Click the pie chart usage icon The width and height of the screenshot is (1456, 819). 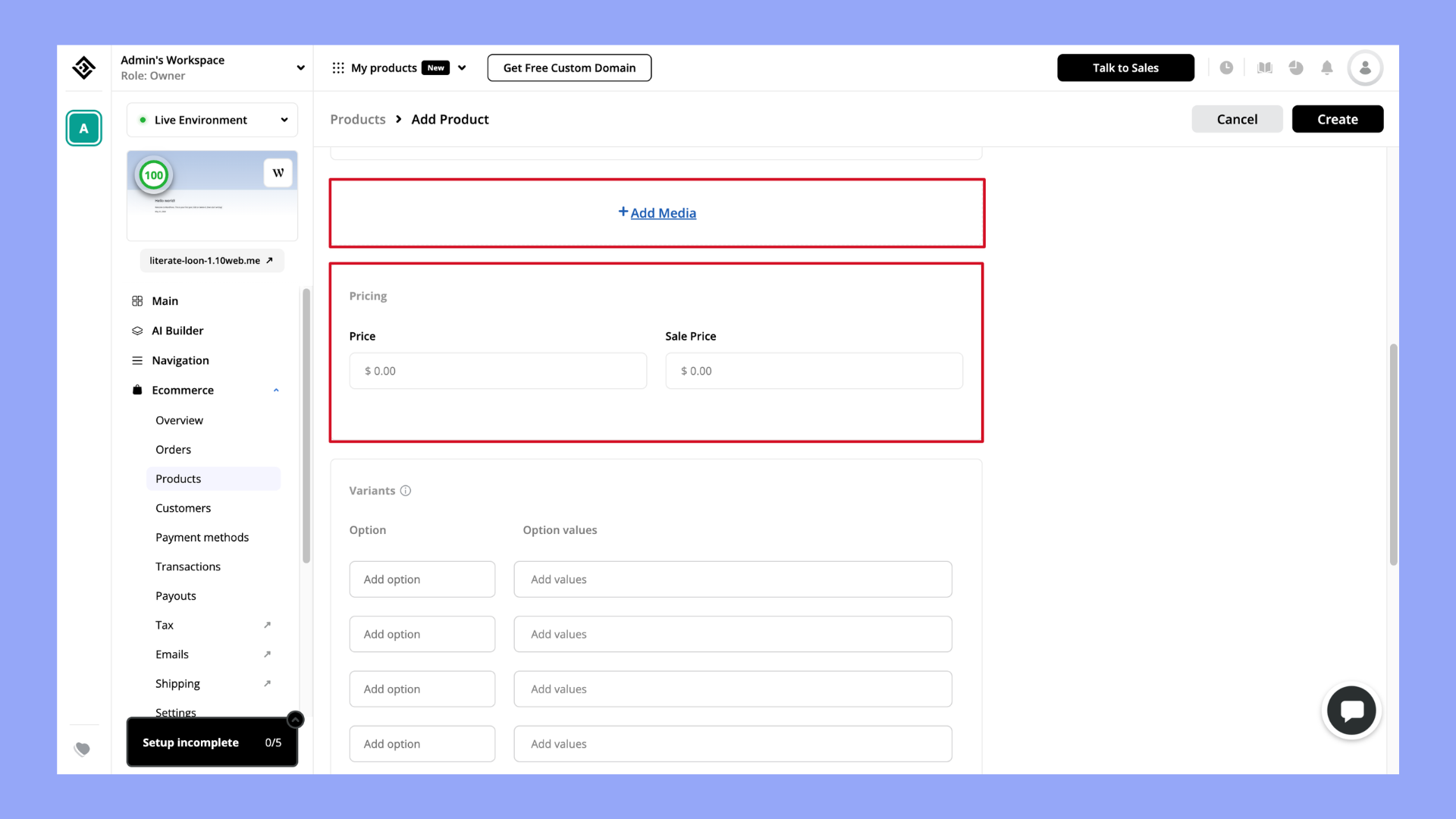coord(1296,67)
